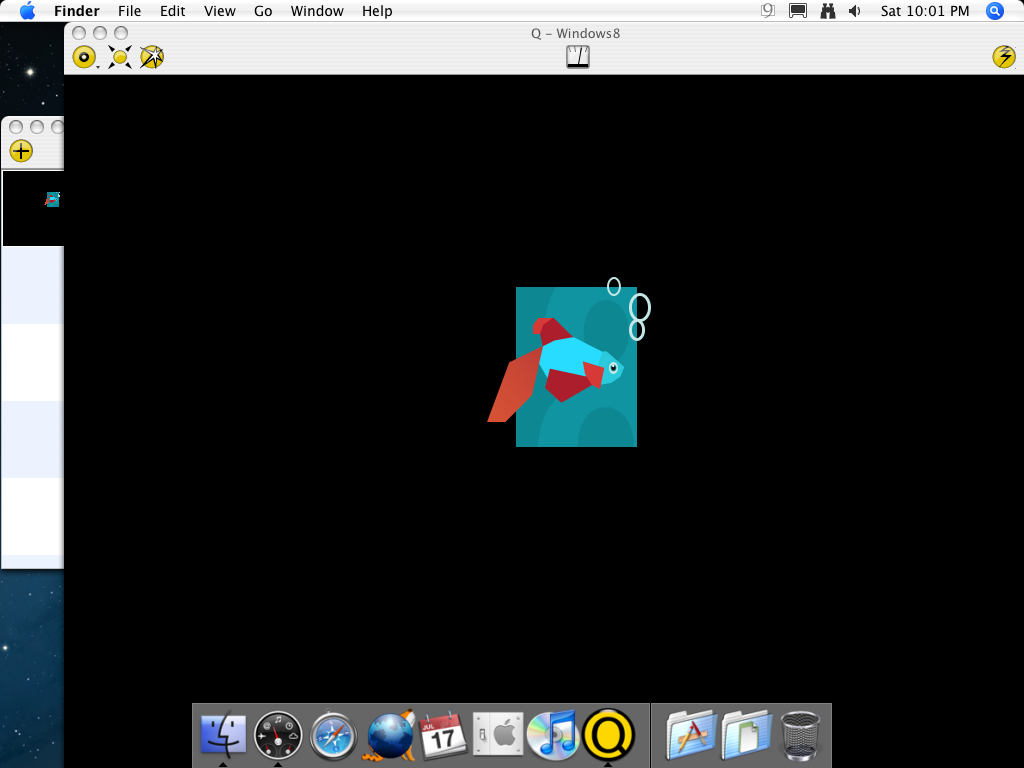The image size is (1024, 768).
Task: Open the Applications folder in Dock
Action: click(691, 735)
